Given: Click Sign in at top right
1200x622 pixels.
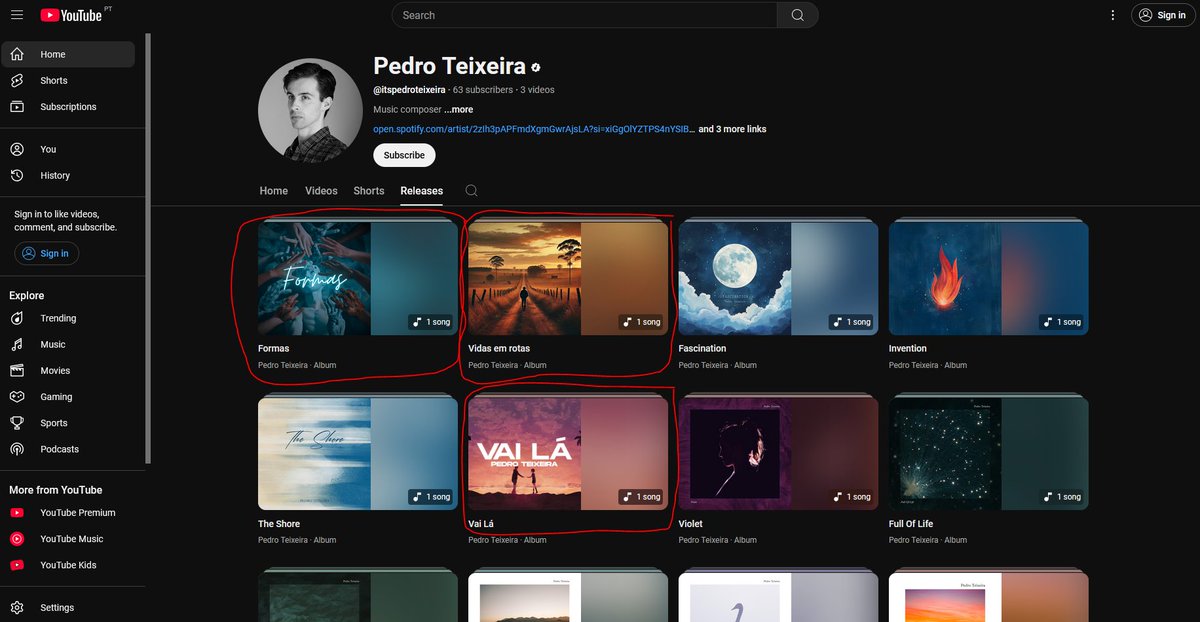Looking at the screenshot, I should [x=1162, y=15].
